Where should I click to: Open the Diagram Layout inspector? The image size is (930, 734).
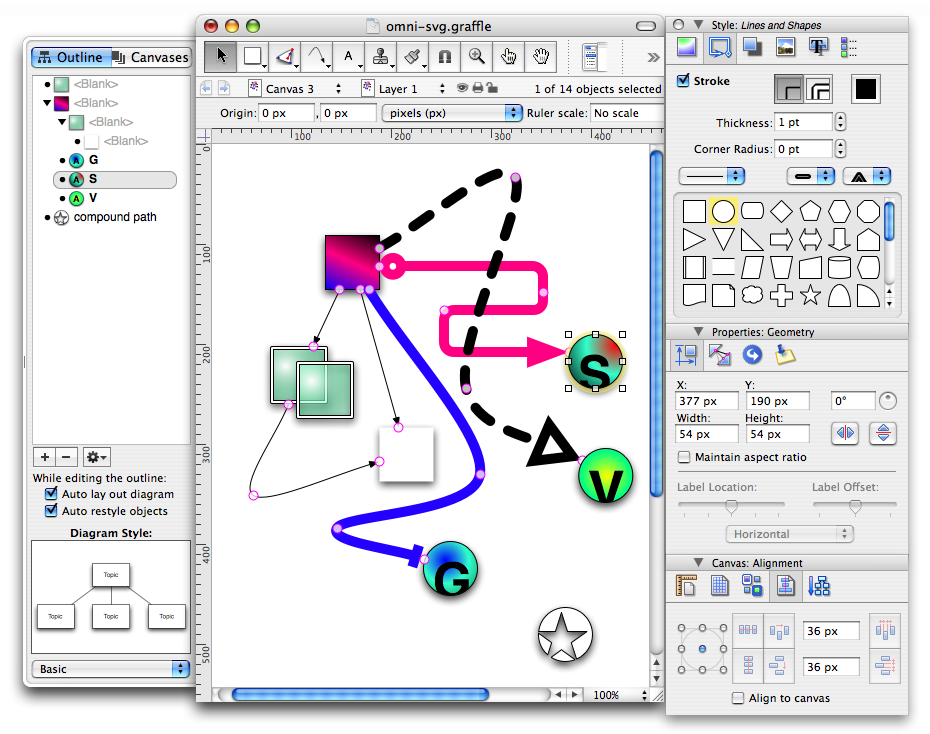tap(818, 586)
